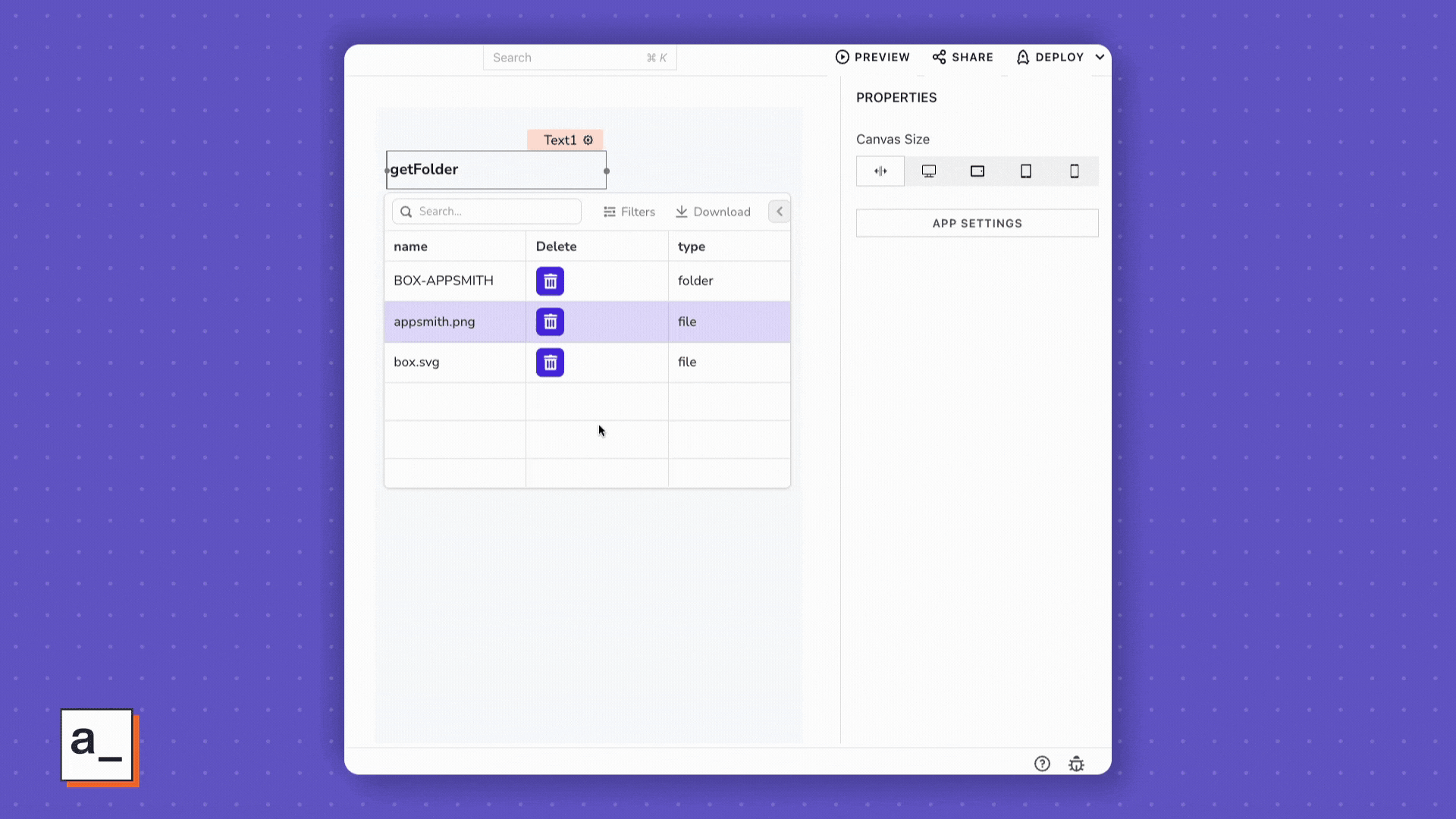Image resolution: width=1456 pixels, height=819 pixels.
Task: Select tablet portrait canvas size
Action: coord(1026,171)
